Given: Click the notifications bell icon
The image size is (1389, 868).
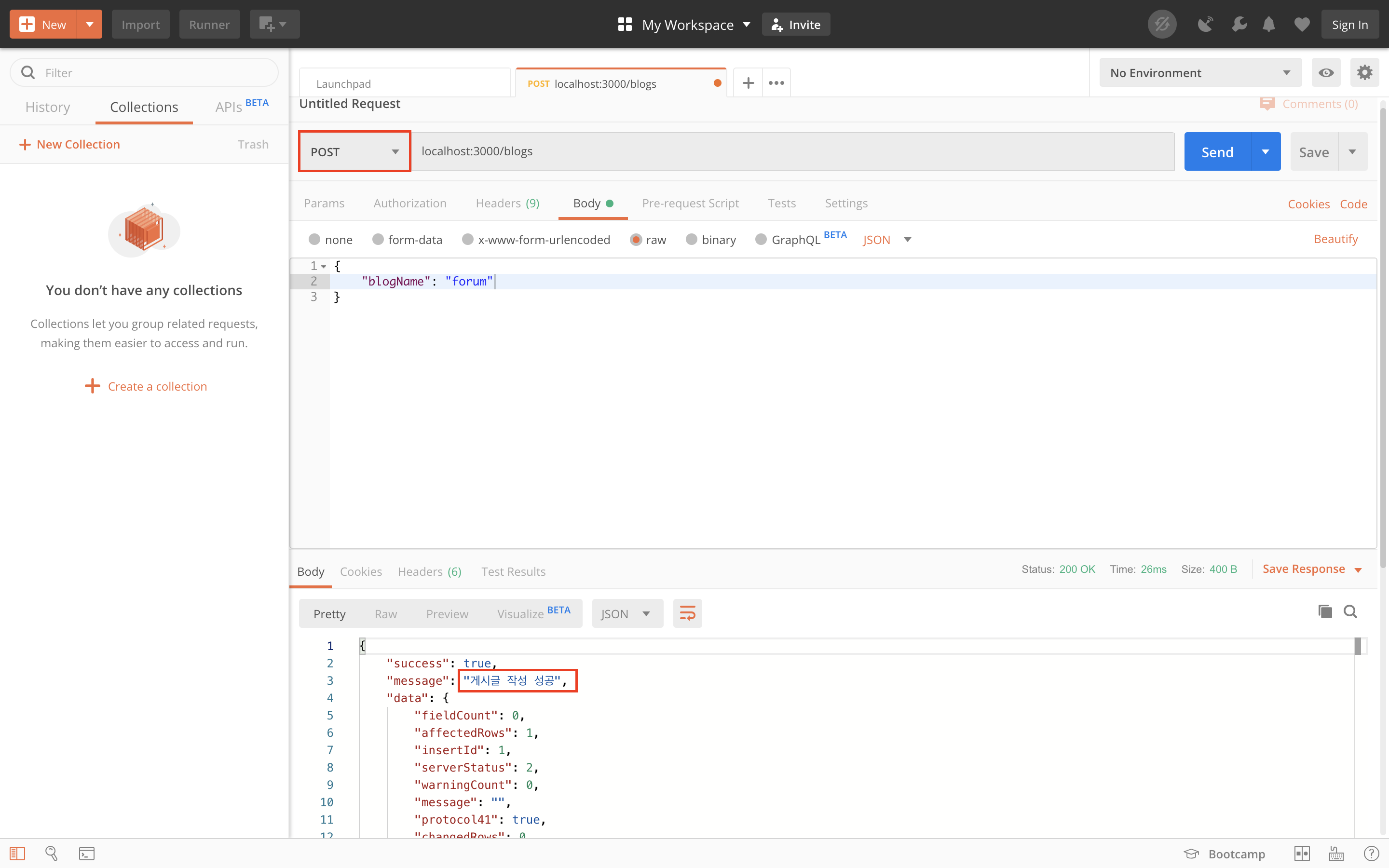Looking at the screenshot, I should [x=1268, y=25].
